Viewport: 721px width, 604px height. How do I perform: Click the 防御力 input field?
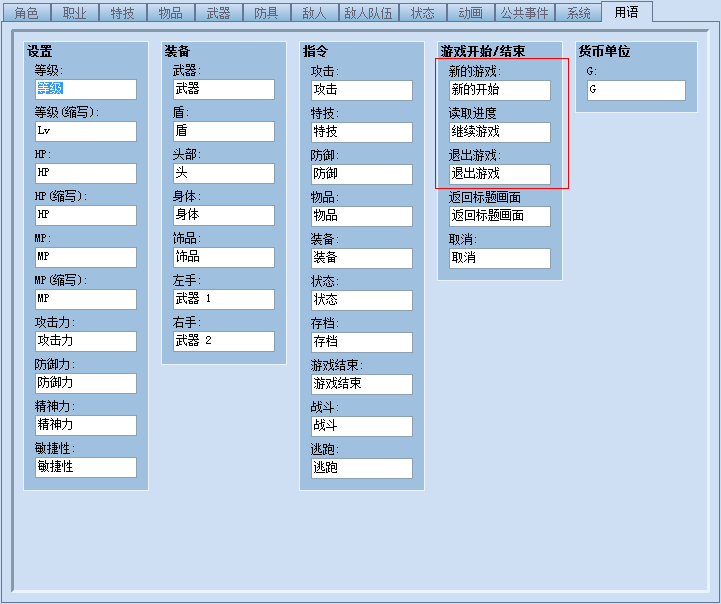point(86,383)
